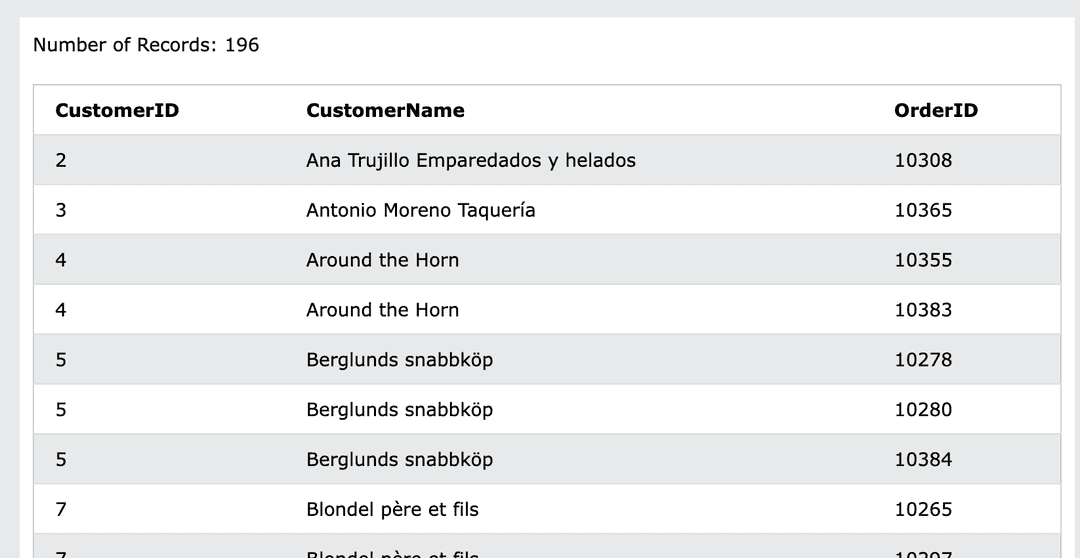This screenshot has width=1080, height=558.
Task: Select the order ID 10384 cell
Action: (x=923, y=460)
